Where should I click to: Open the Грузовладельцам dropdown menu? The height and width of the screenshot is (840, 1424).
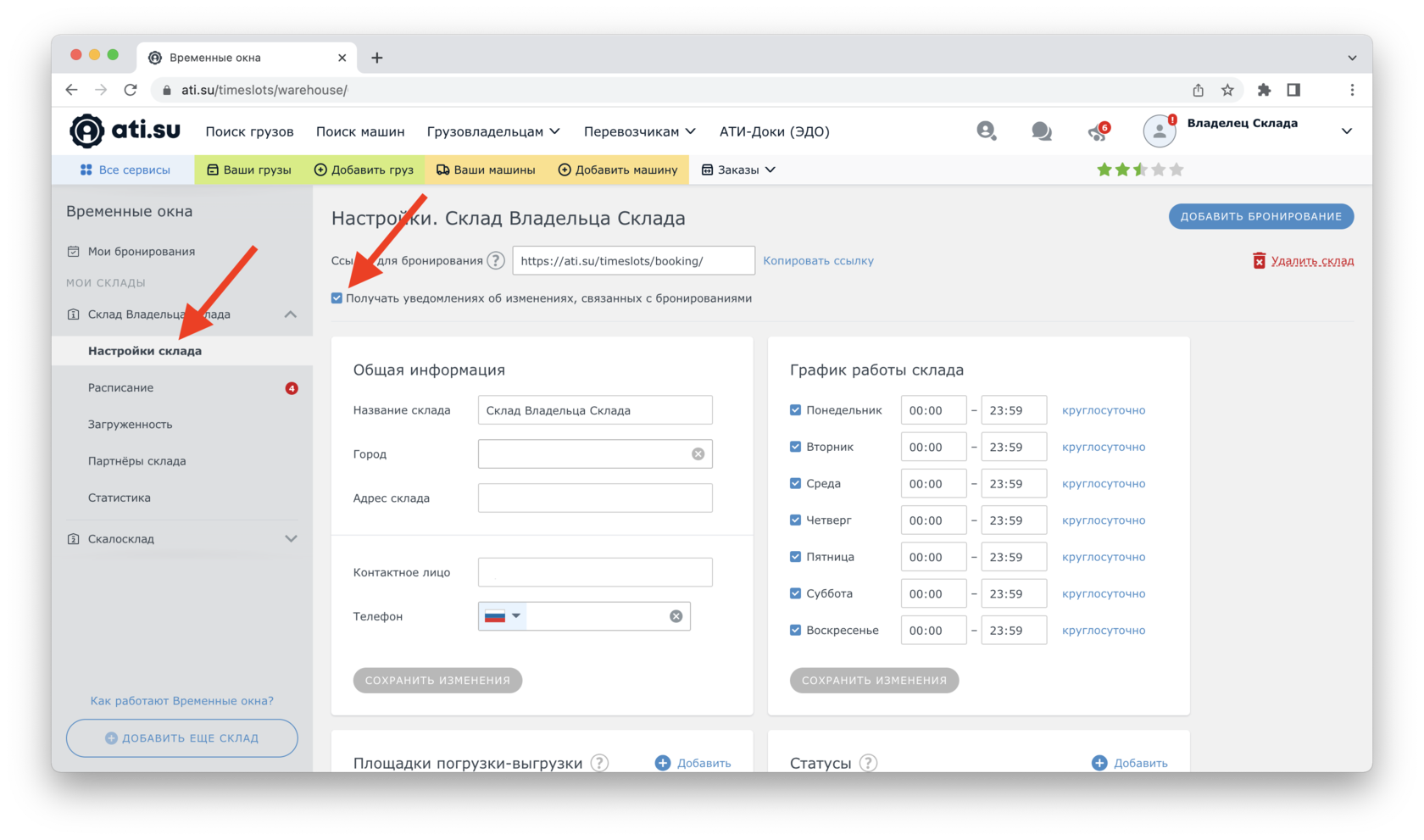pyautogui.click(x=493, y=131)
